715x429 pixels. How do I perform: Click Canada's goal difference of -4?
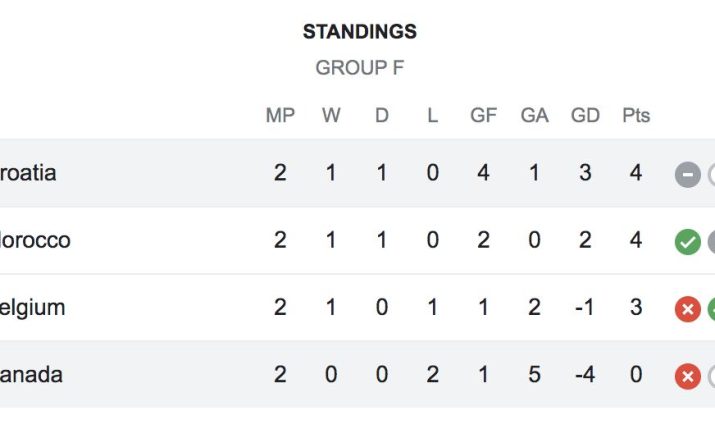point(585,375)
